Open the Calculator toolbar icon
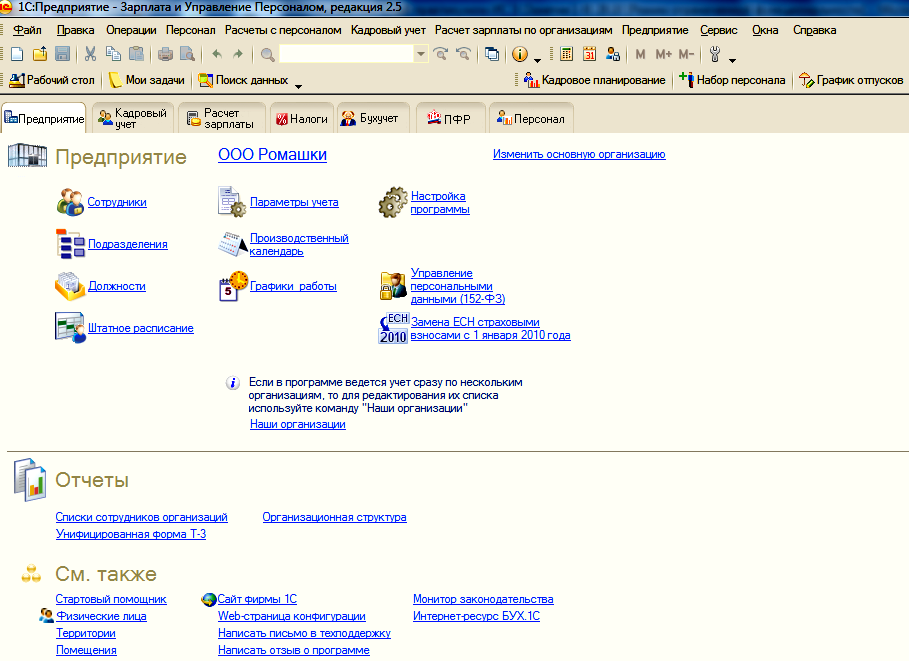This screenshot has width=909, height=661. click(566, 54)
